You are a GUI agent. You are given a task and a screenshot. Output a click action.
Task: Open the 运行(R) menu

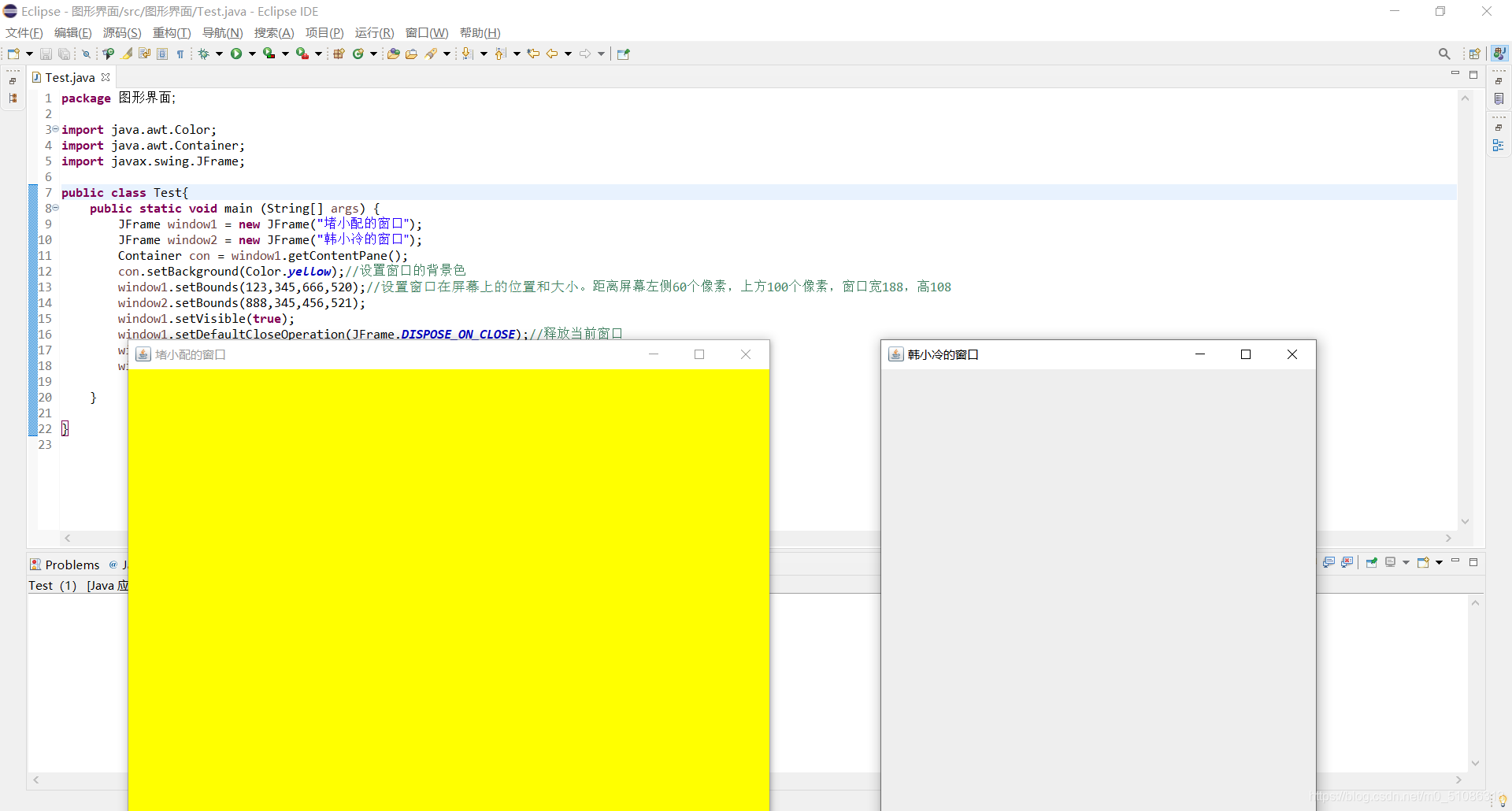pyautogui.click(x=374, y=32)
